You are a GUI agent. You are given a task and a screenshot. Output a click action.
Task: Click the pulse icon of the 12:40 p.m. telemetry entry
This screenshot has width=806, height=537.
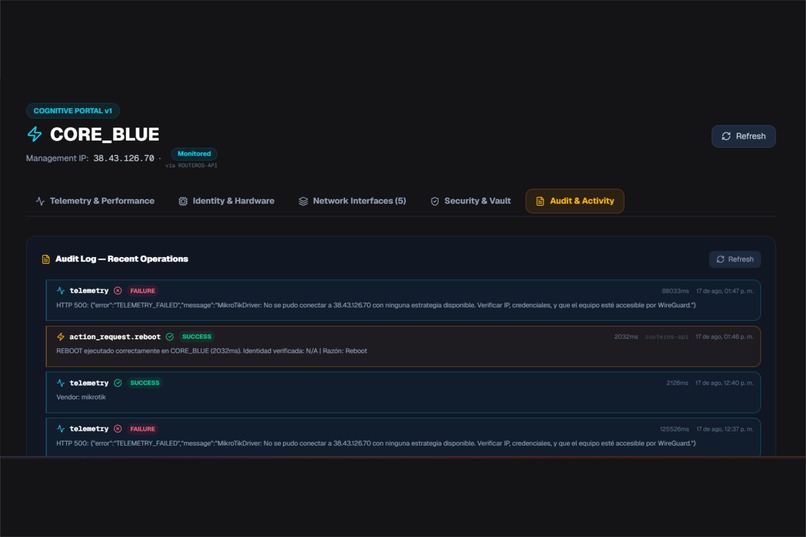[61, 383]
